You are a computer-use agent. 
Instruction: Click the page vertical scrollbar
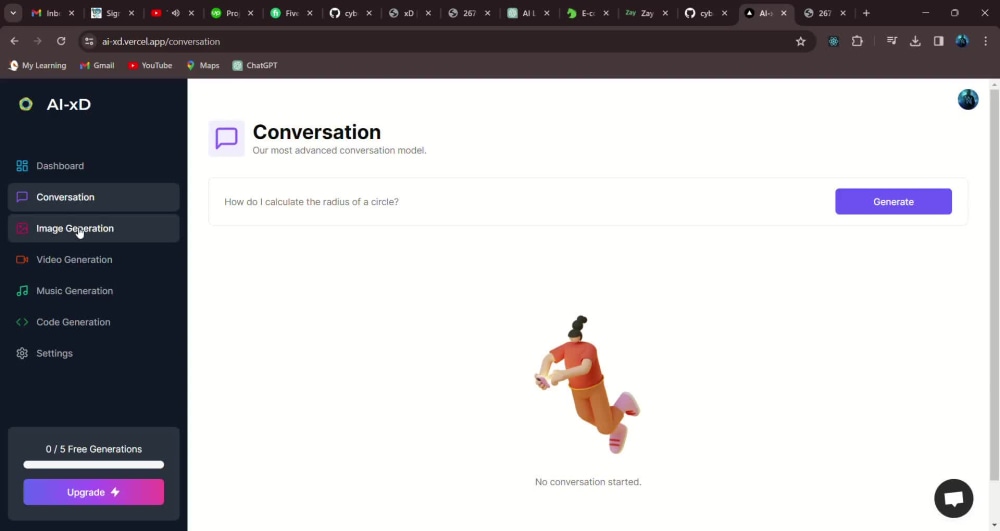click(994, 284)
